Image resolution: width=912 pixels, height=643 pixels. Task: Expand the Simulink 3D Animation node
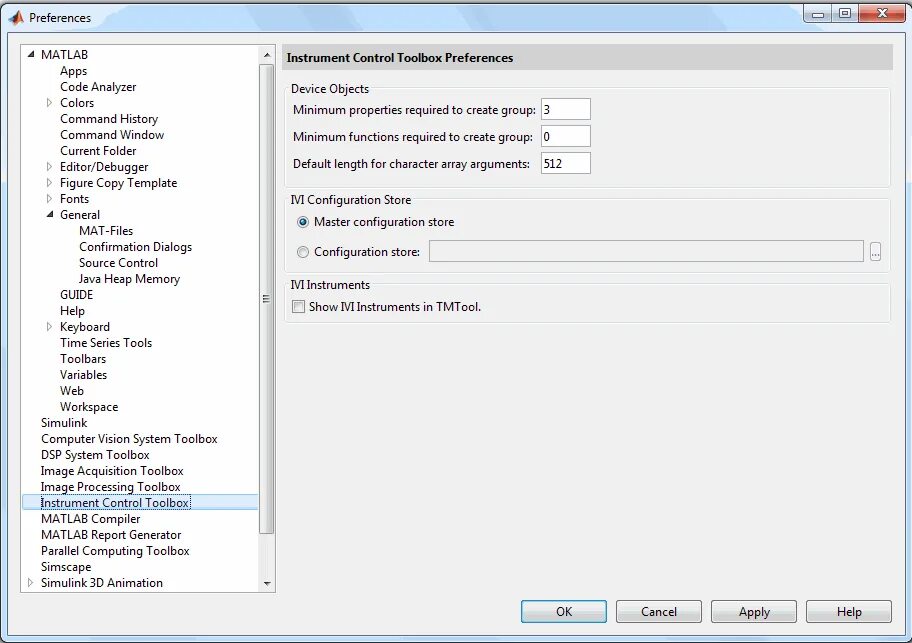[30, 583]
